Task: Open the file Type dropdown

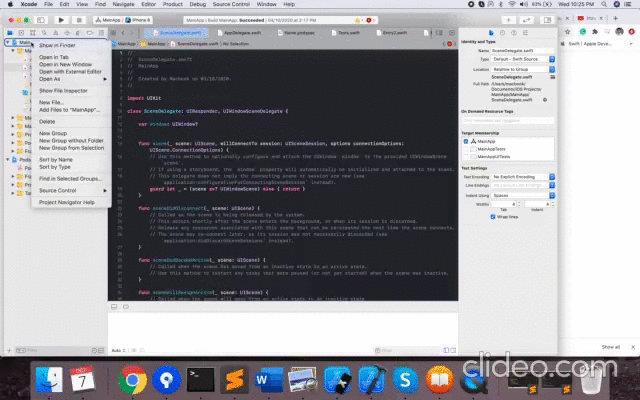Action: coord(523,59)
